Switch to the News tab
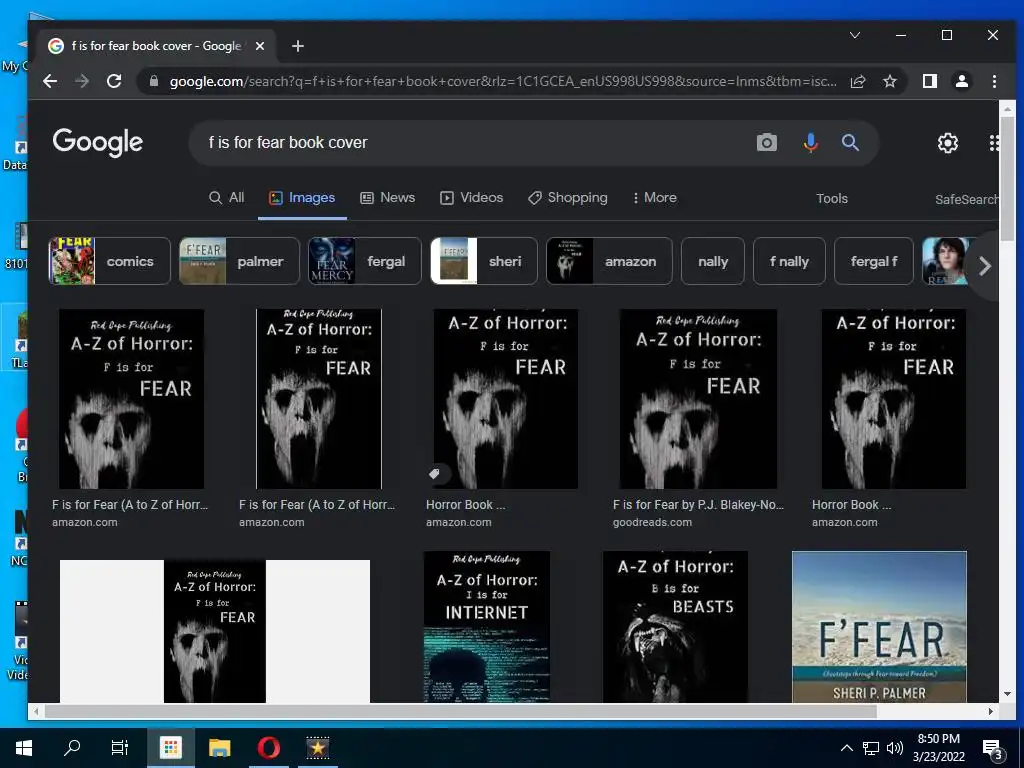Viewport: 1024px width, 768px height. [x=388, y=198]
